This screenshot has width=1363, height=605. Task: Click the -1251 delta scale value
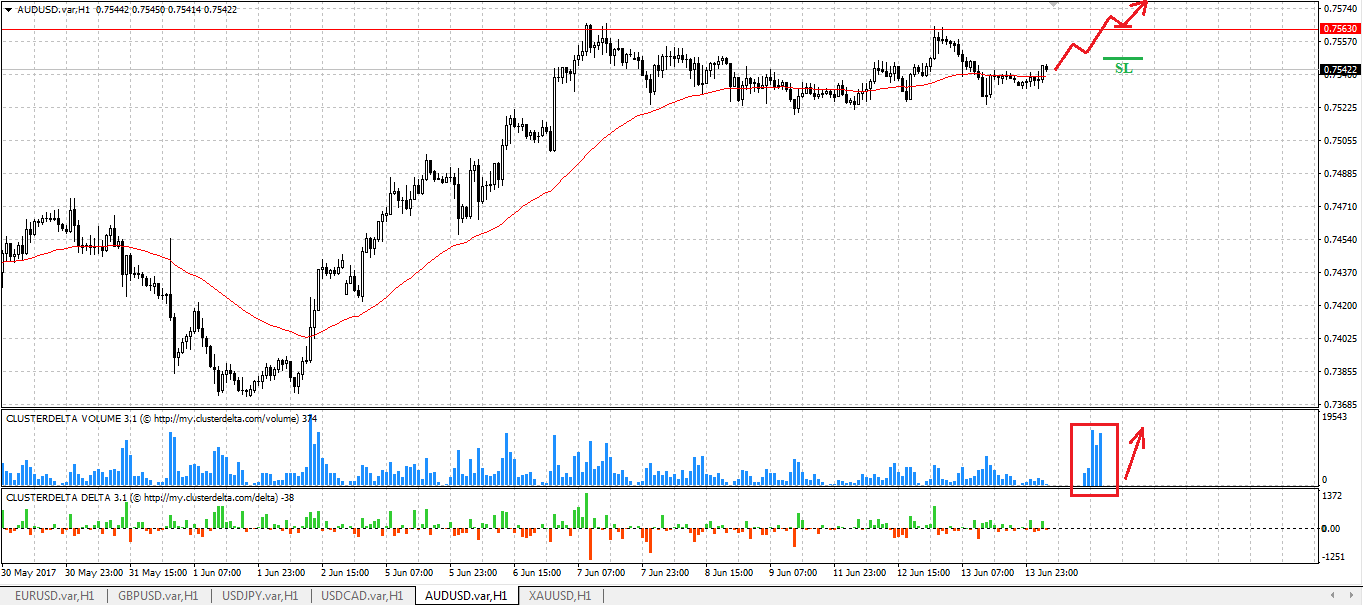[1335, 558]
